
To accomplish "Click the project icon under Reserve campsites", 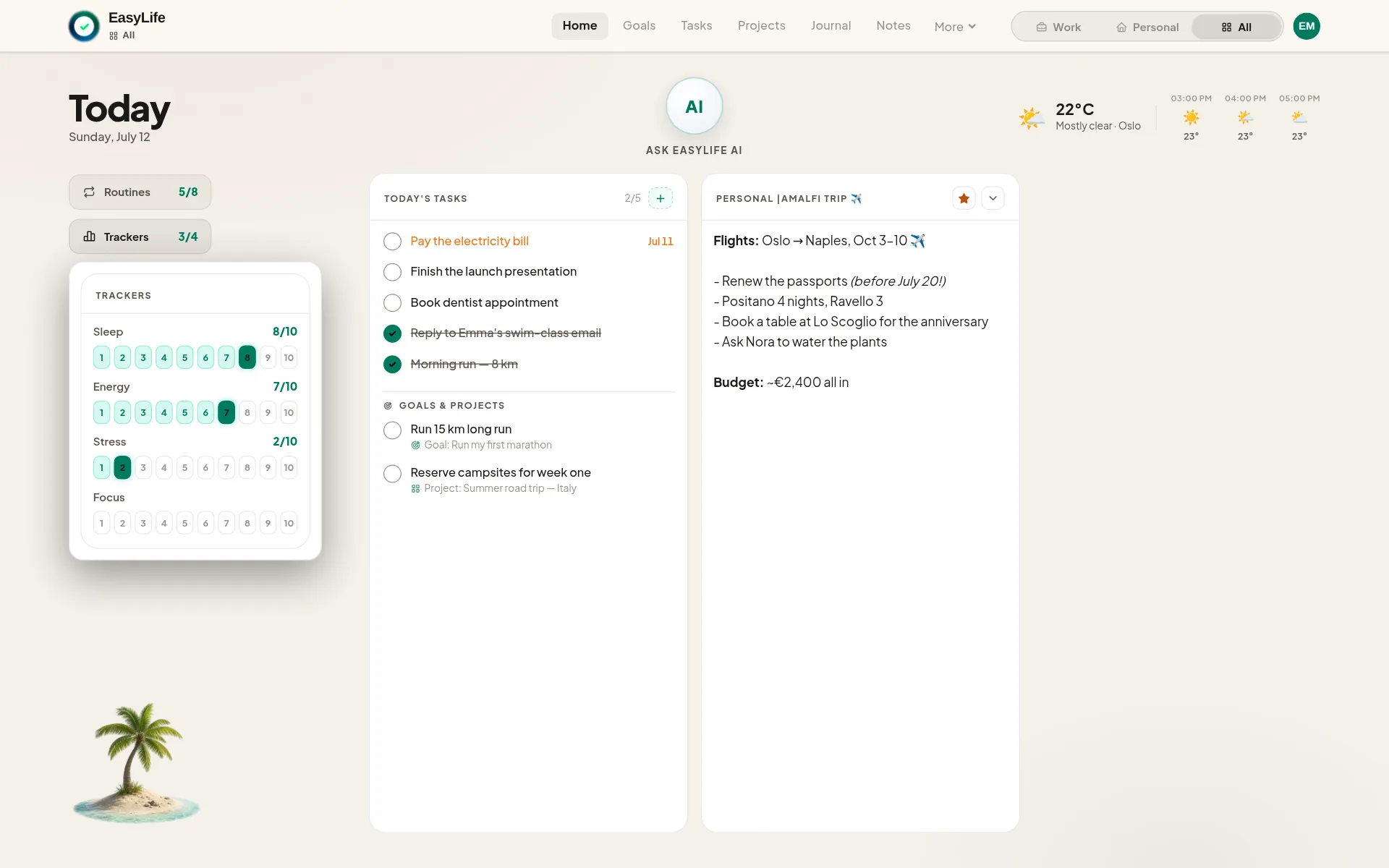I will [x=415, y=488].
